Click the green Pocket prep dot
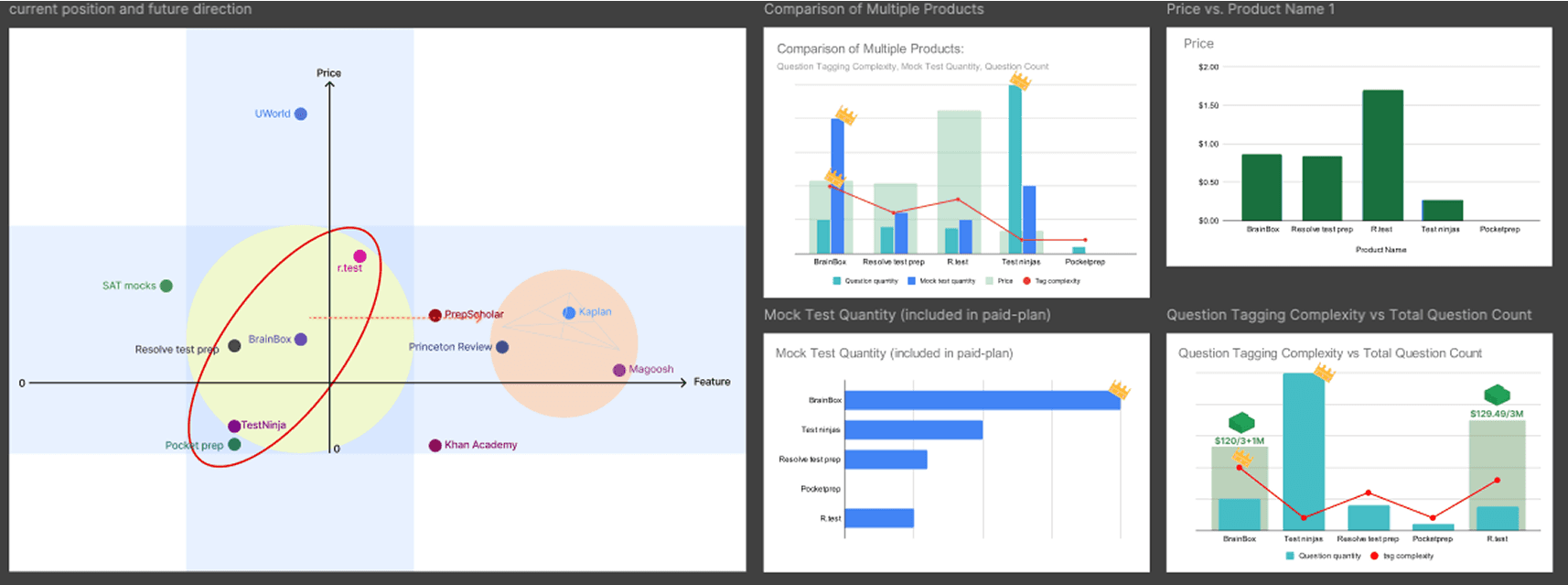Screen dimensions: 1568x585 [234, 444]
